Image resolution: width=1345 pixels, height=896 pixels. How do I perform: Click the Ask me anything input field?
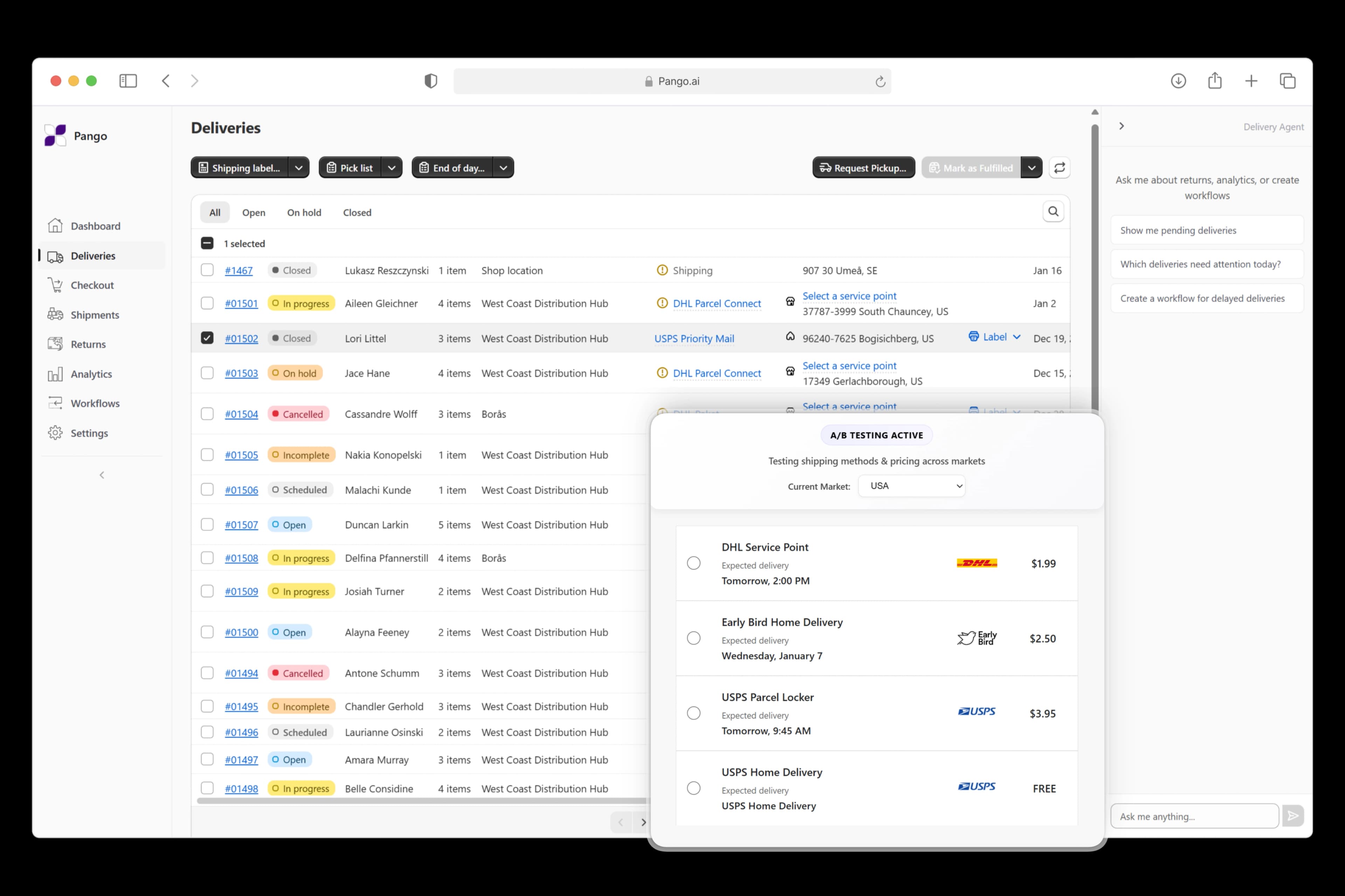coord(1195,816)
